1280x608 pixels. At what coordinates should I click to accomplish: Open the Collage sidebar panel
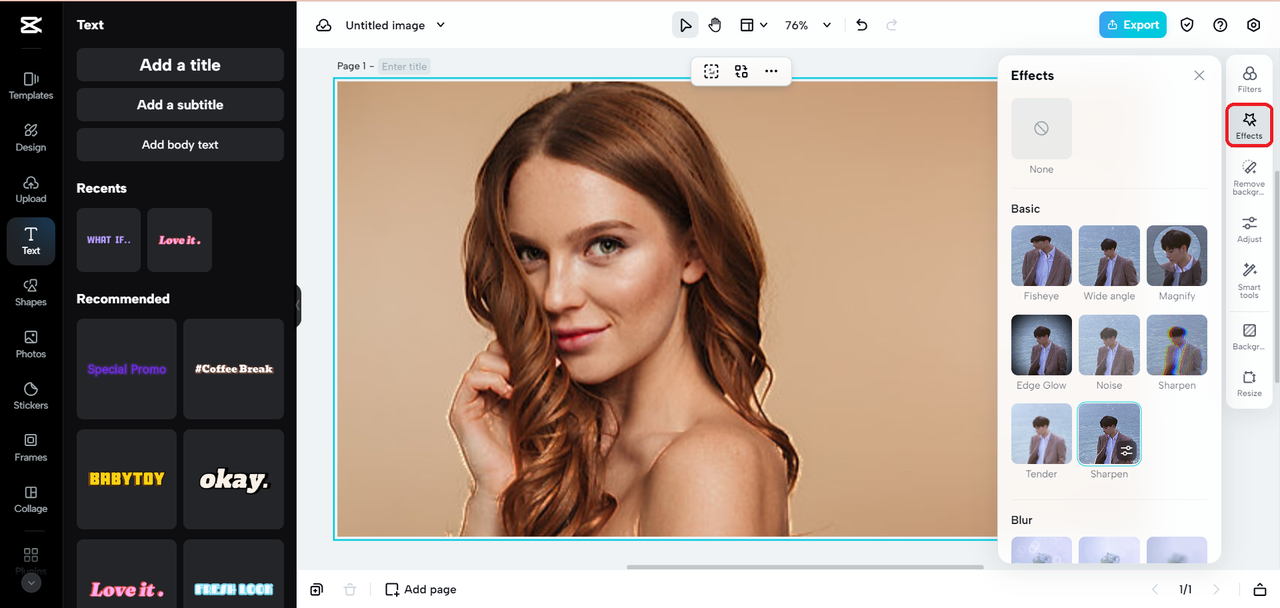[x=31, y=499]
